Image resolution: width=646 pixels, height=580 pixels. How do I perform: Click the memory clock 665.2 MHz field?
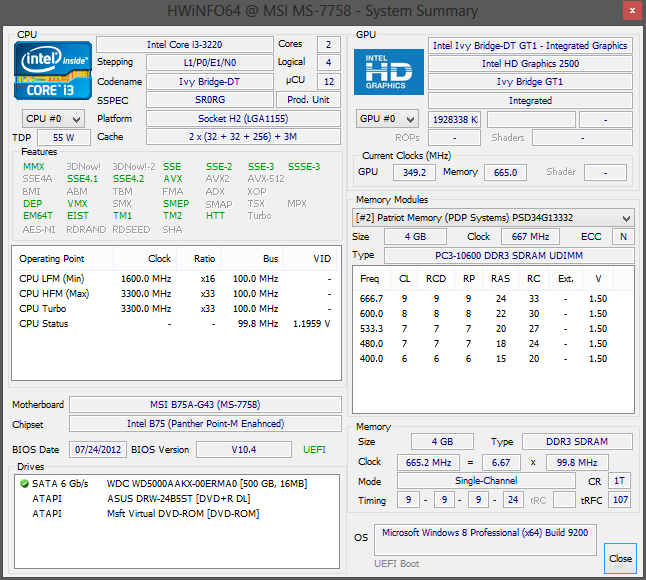pos(428,463)
